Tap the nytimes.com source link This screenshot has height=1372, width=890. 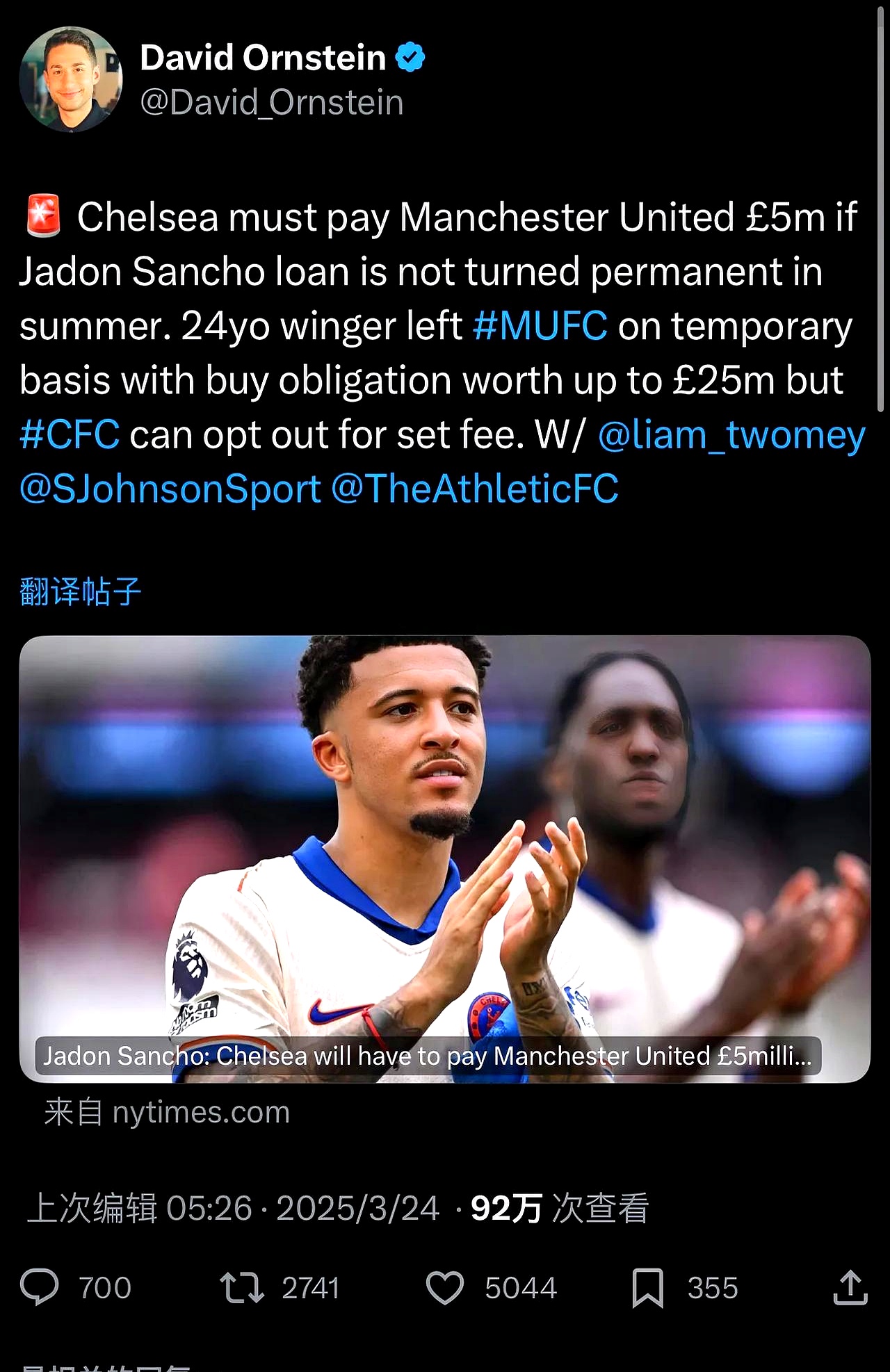167,1112
